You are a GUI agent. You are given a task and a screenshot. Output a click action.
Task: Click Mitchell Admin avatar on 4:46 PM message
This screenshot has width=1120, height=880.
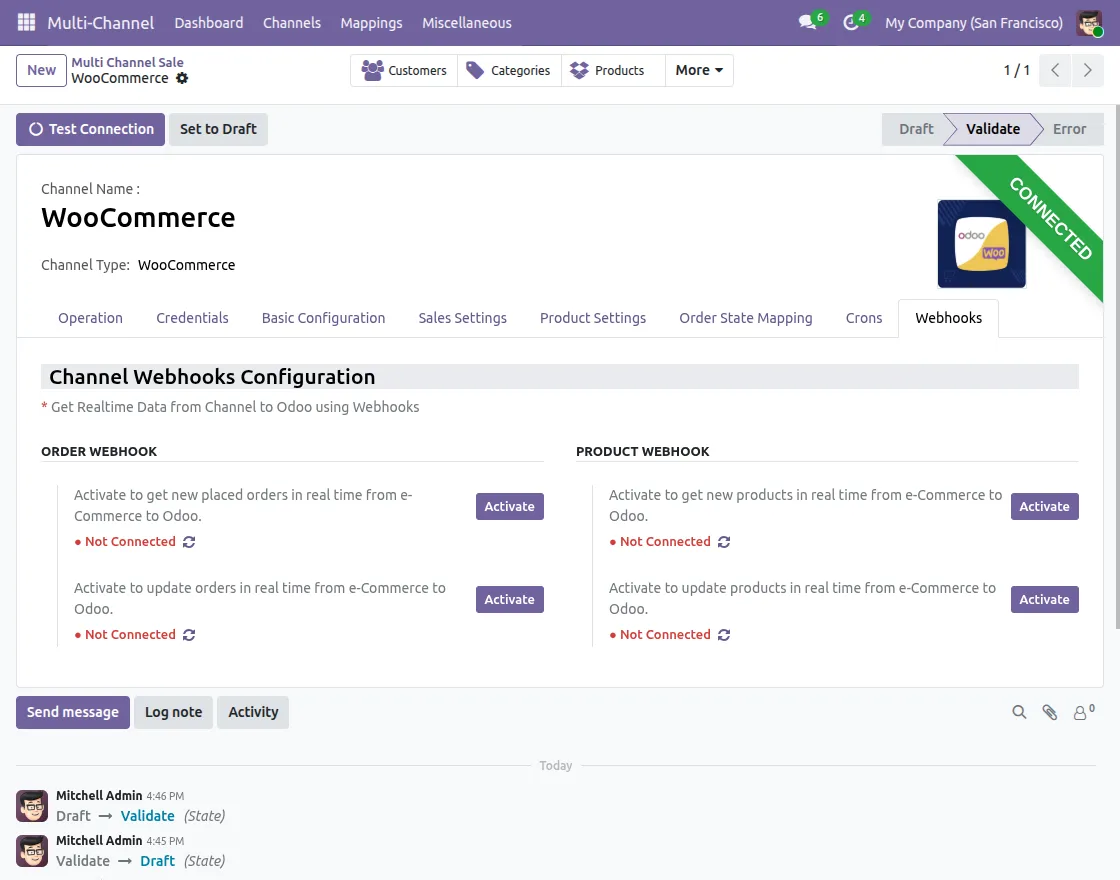click(32, 806)
